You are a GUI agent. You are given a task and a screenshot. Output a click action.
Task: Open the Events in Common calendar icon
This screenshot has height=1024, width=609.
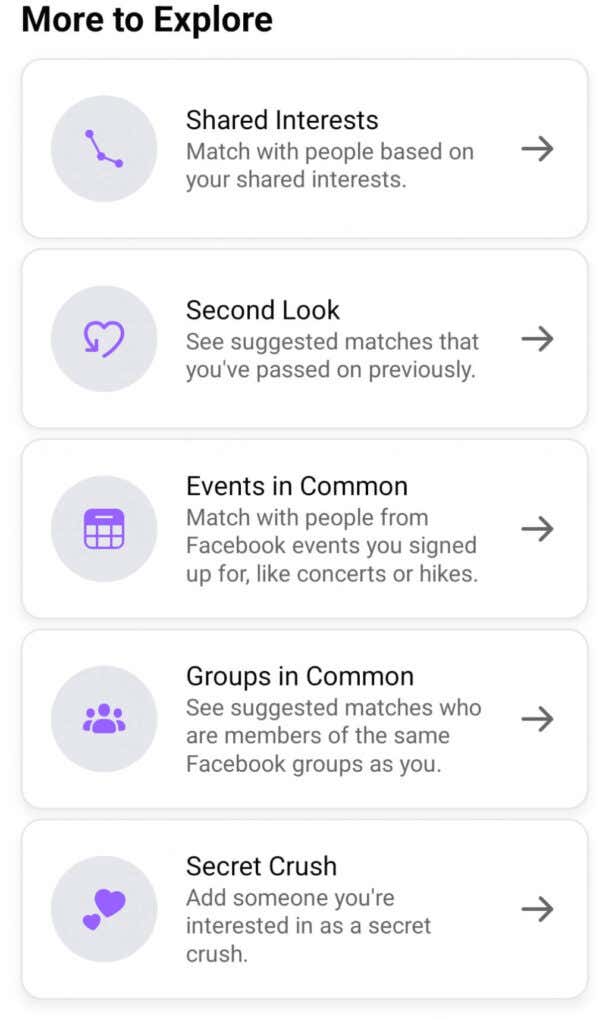(103, 529)
